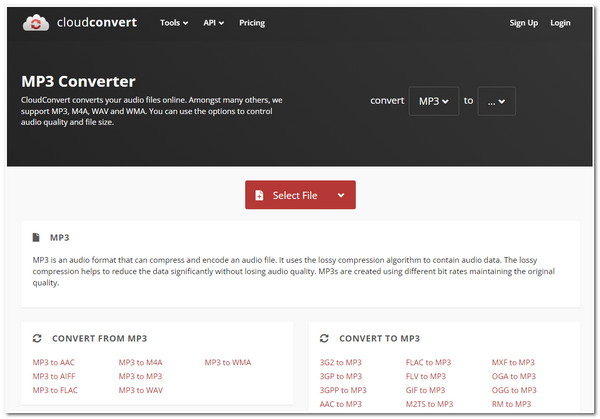600x419 pixels.
Task: Open the MP3 to AIFF link
Action: point(54,376)
